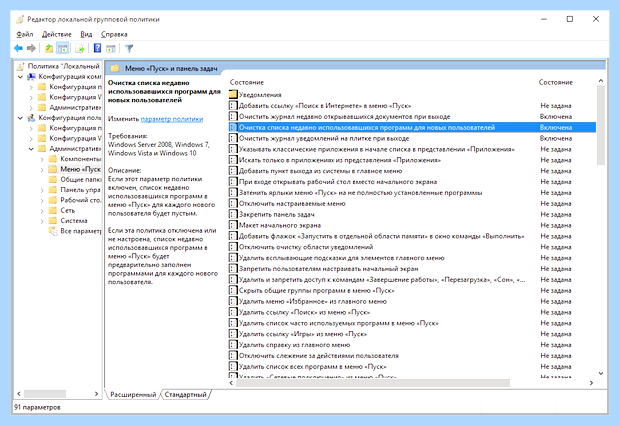The height and width of the screenshot is (426, 620).
Task: Click the Конфигурация компьютера node icon
Action: pos(31,76)
